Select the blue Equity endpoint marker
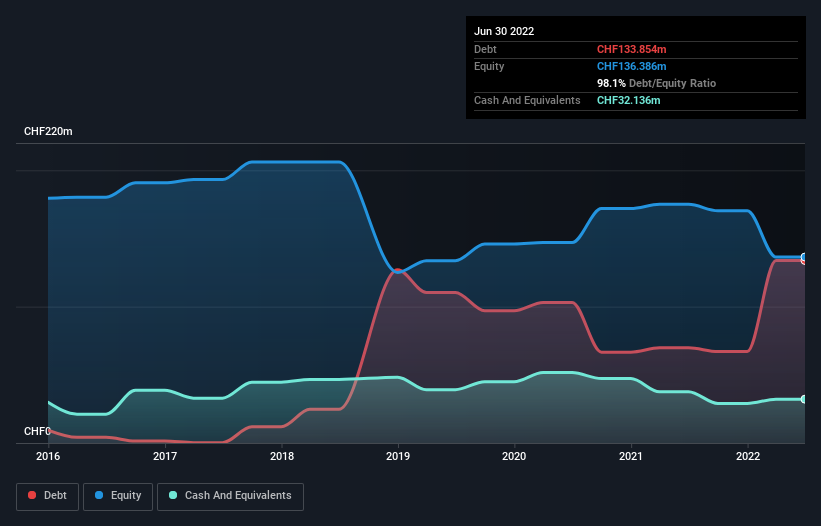 pos(804,257)
